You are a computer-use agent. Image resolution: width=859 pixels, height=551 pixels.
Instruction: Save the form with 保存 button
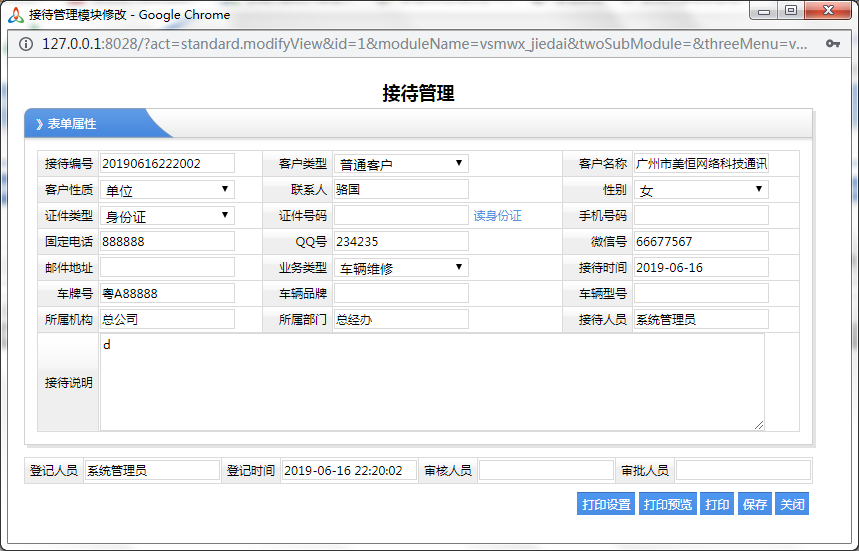754,504
